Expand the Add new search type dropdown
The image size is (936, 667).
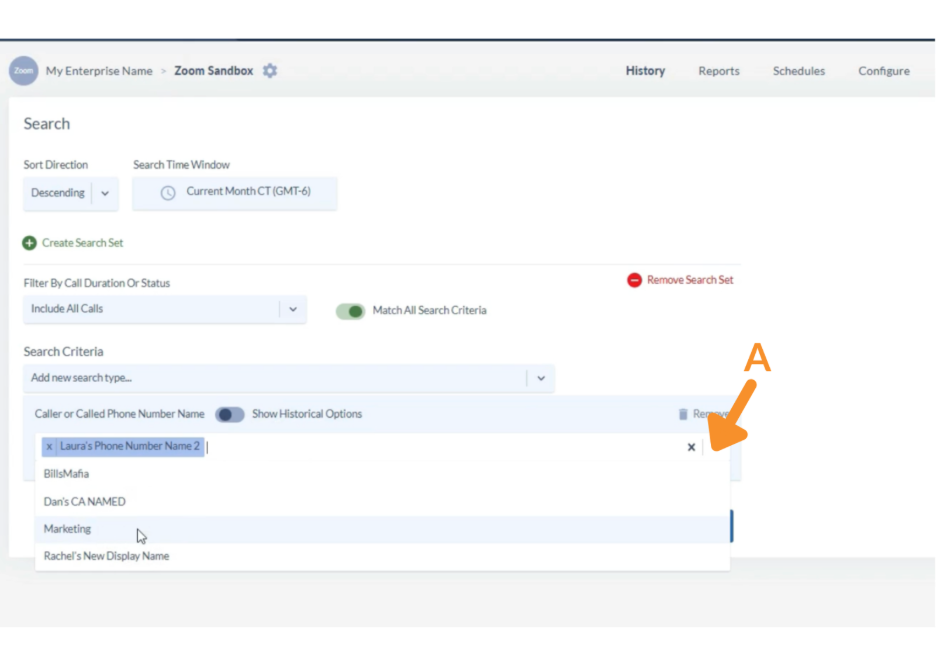pyautogui.click(x=540, y=378)
